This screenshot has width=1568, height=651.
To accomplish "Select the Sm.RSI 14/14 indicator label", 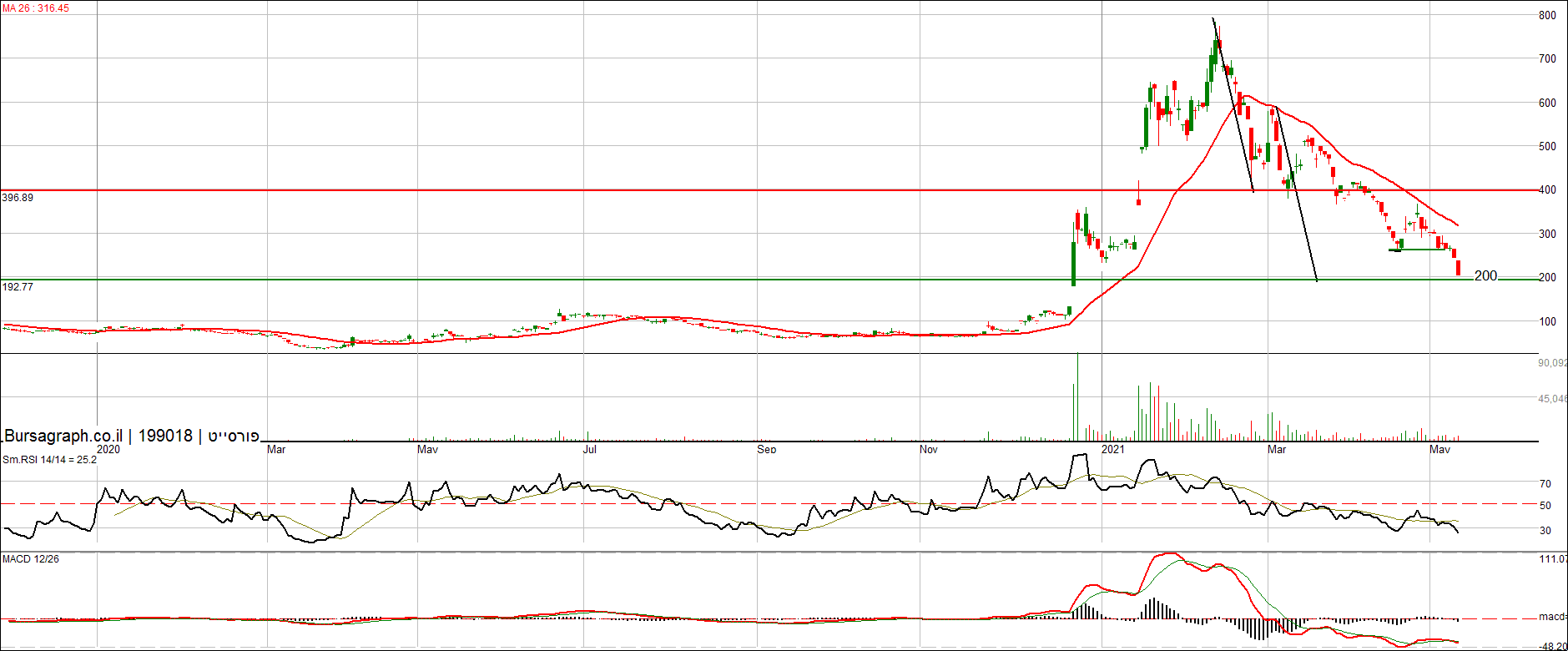I will [x=49, y=460].
